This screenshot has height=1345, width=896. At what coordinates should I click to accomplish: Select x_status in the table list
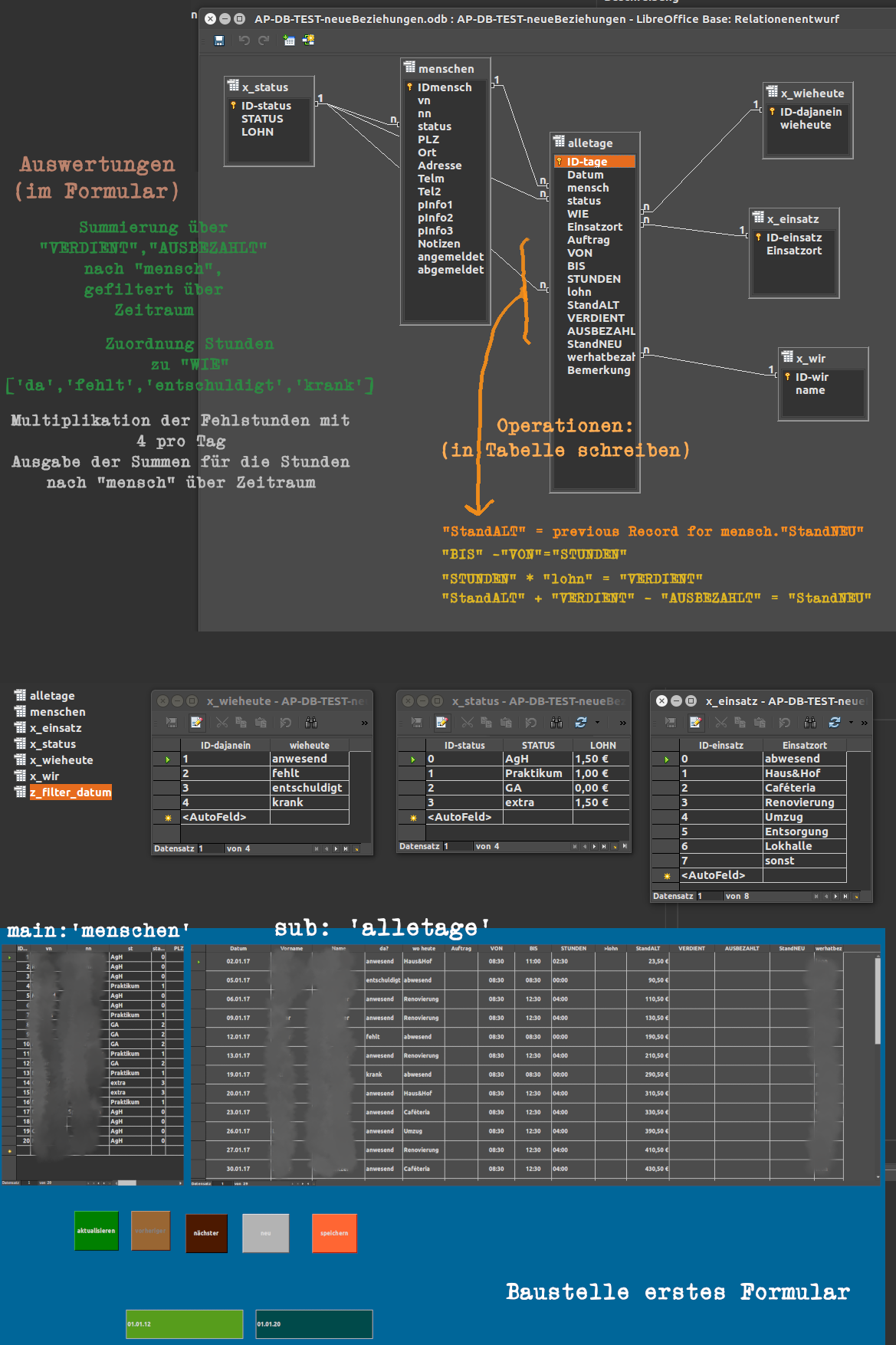53,744
